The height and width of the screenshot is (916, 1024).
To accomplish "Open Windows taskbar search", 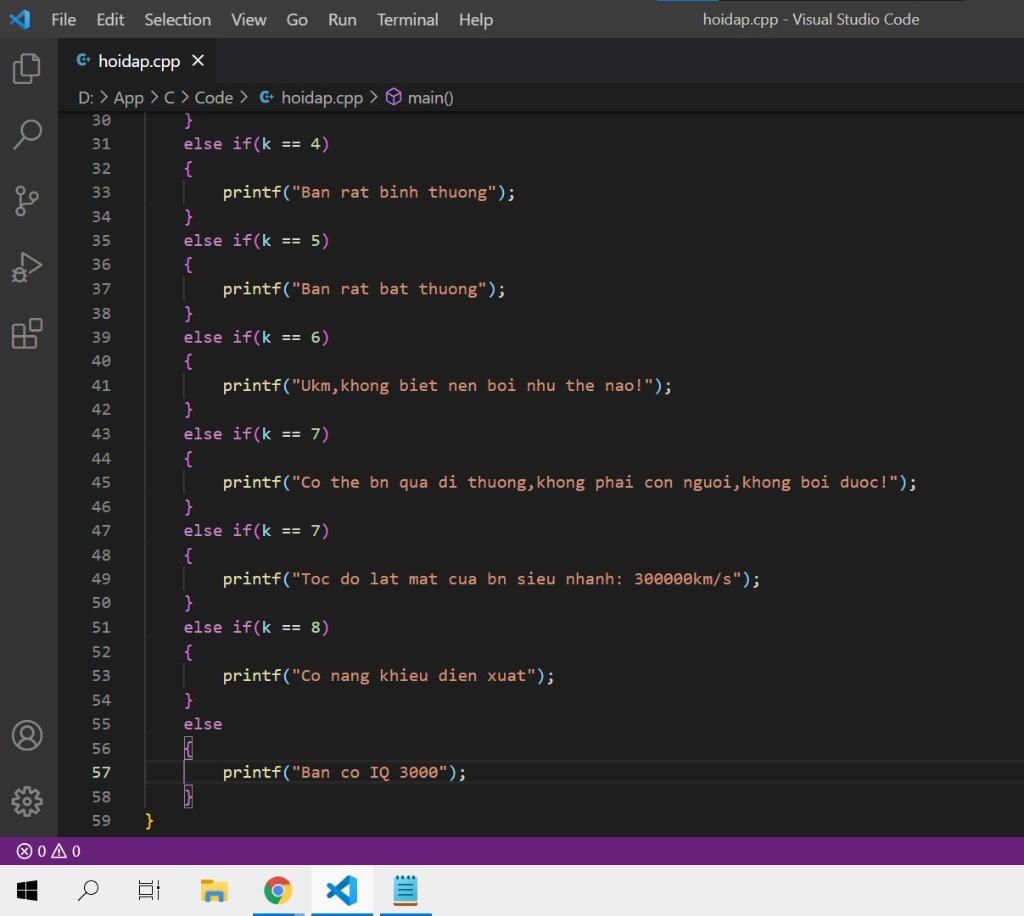I will coord(88,891).
